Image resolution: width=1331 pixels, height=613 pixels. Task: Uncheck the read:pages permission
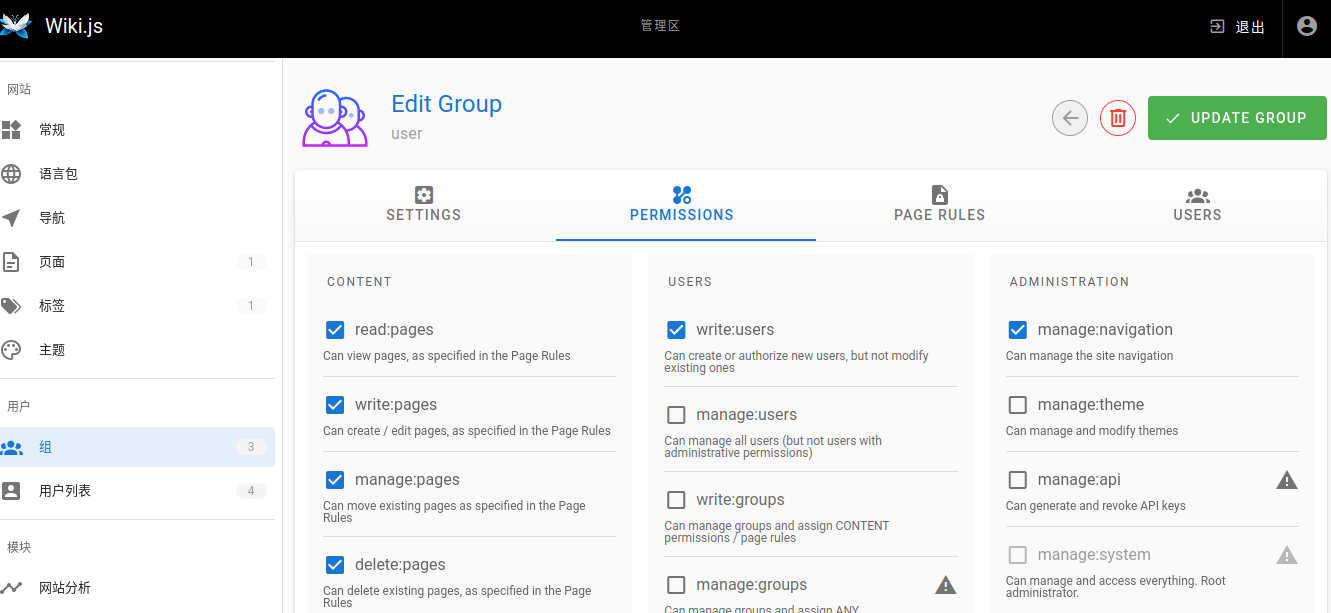[x=334, y=329]
